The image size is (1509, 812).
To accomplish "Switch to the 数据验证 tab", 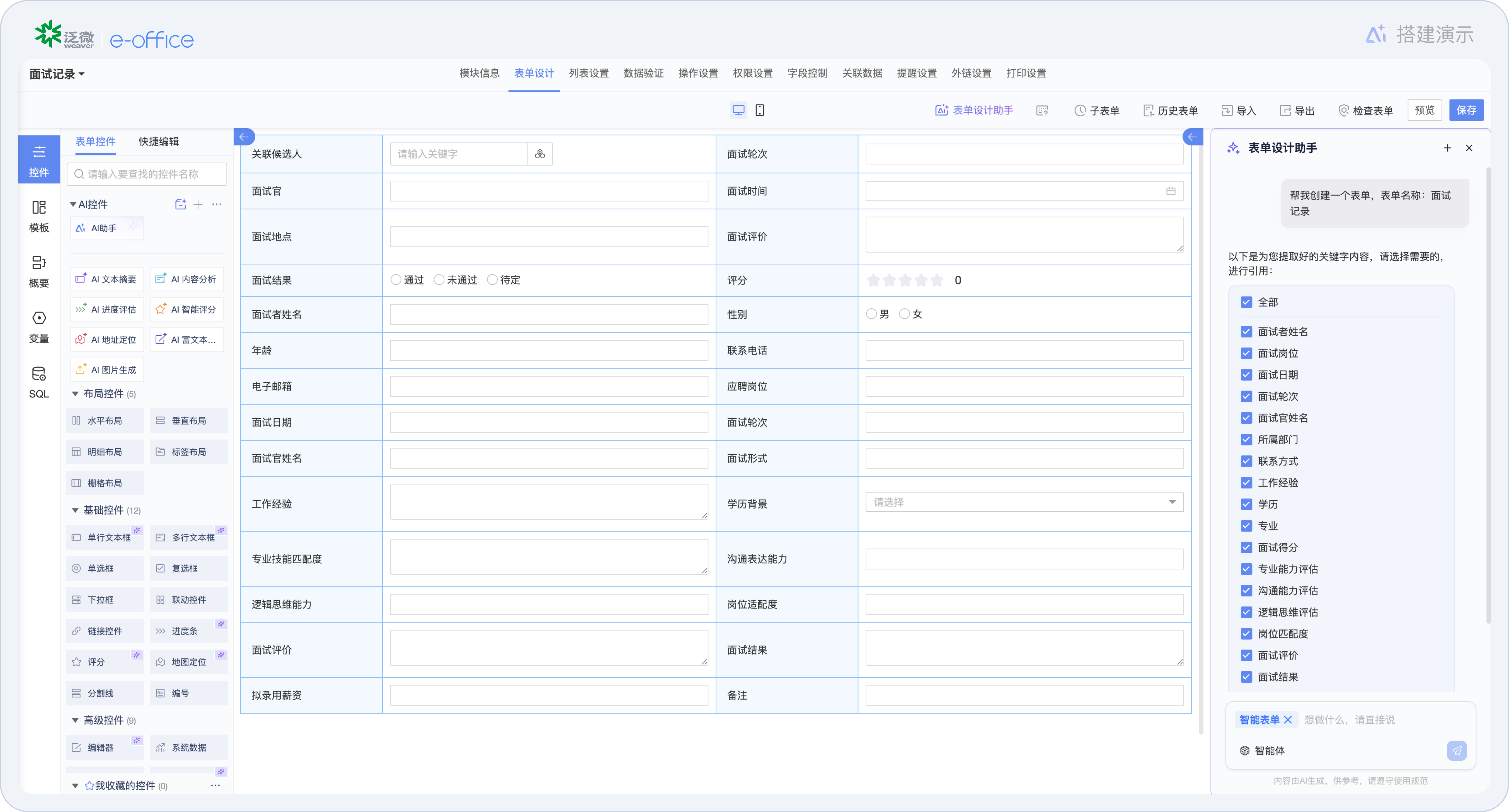I will pyautogui.click(x=643, y=73).
